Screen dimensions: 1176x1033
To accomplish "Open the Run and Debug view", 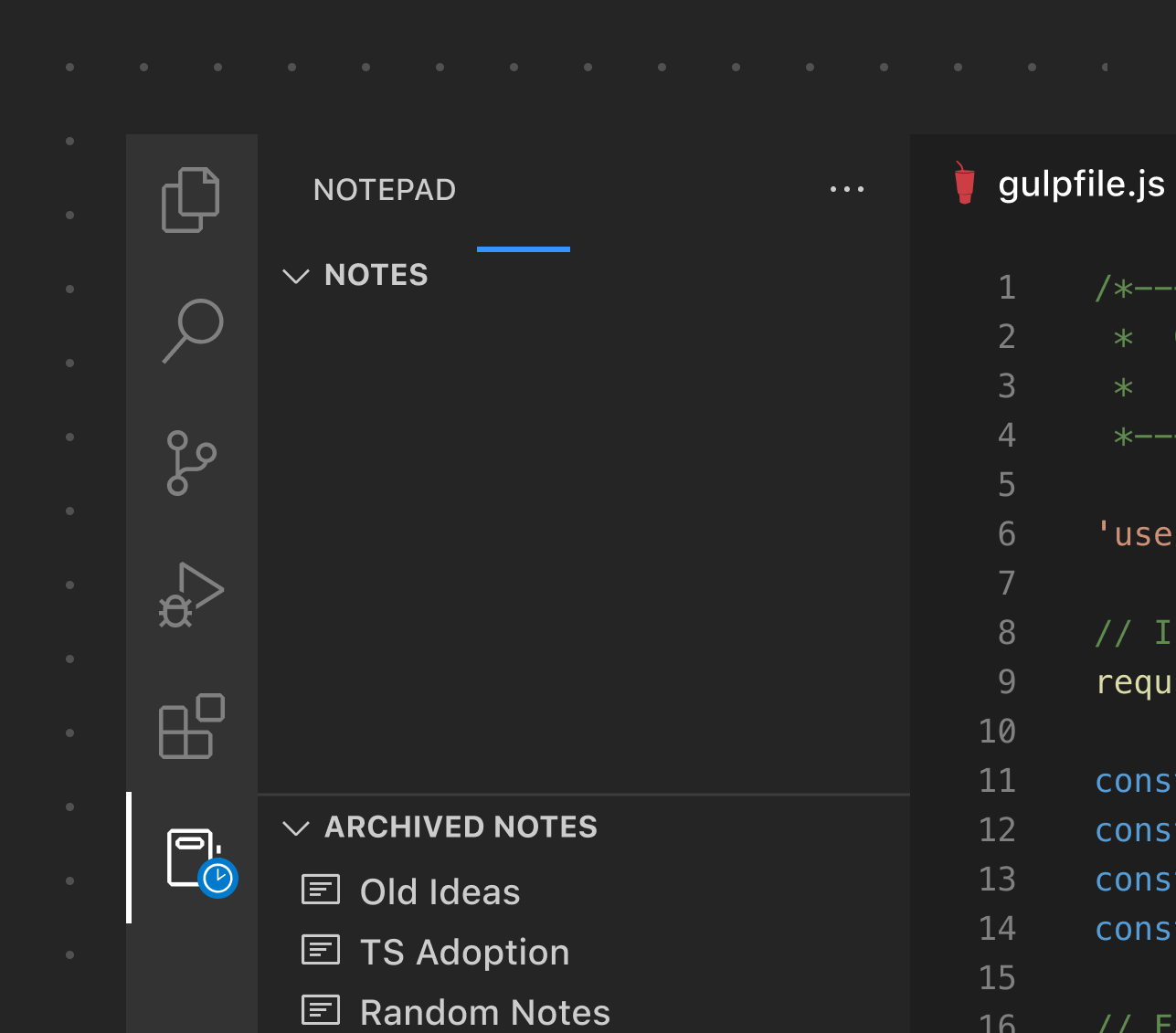I will point(191,595).
